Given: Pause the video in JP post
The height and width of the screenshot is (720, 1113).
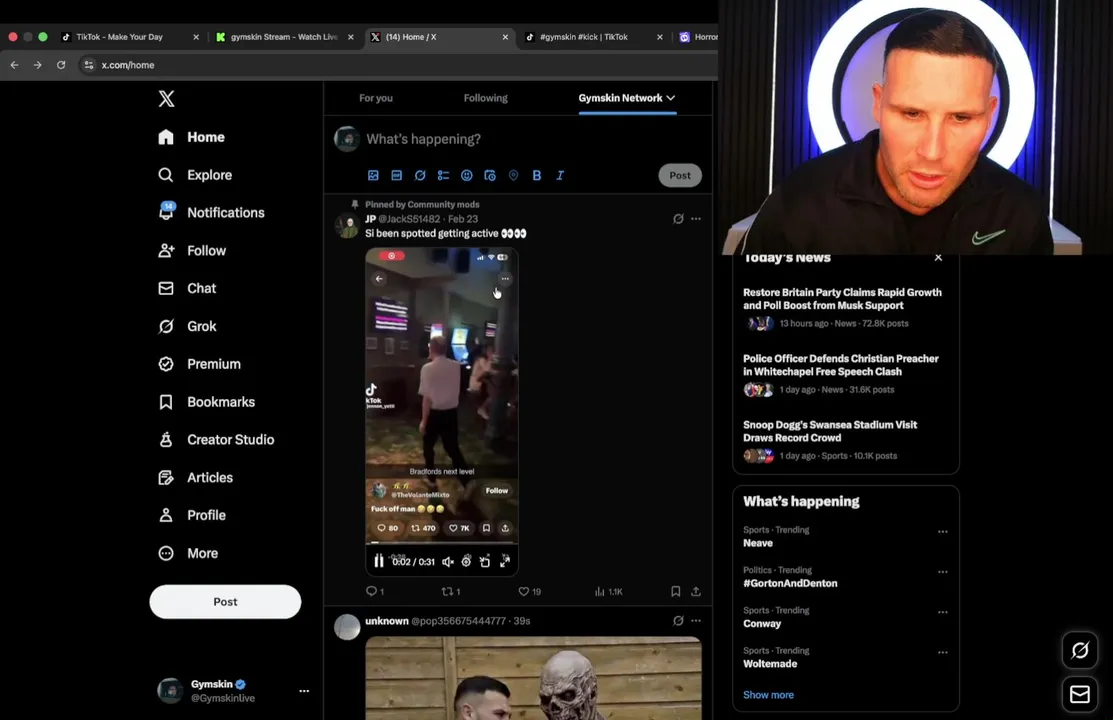Looking at the screenshot, I should 379,561.
